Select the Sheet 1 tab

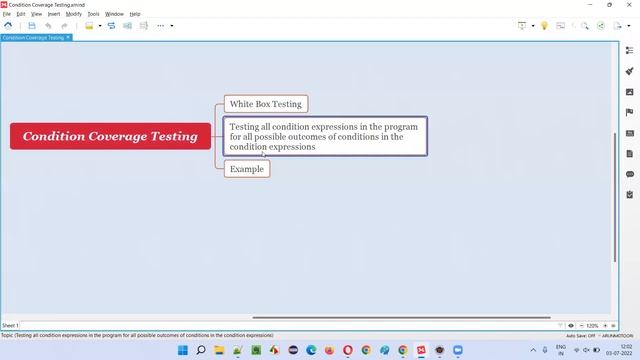pos(10,325)
